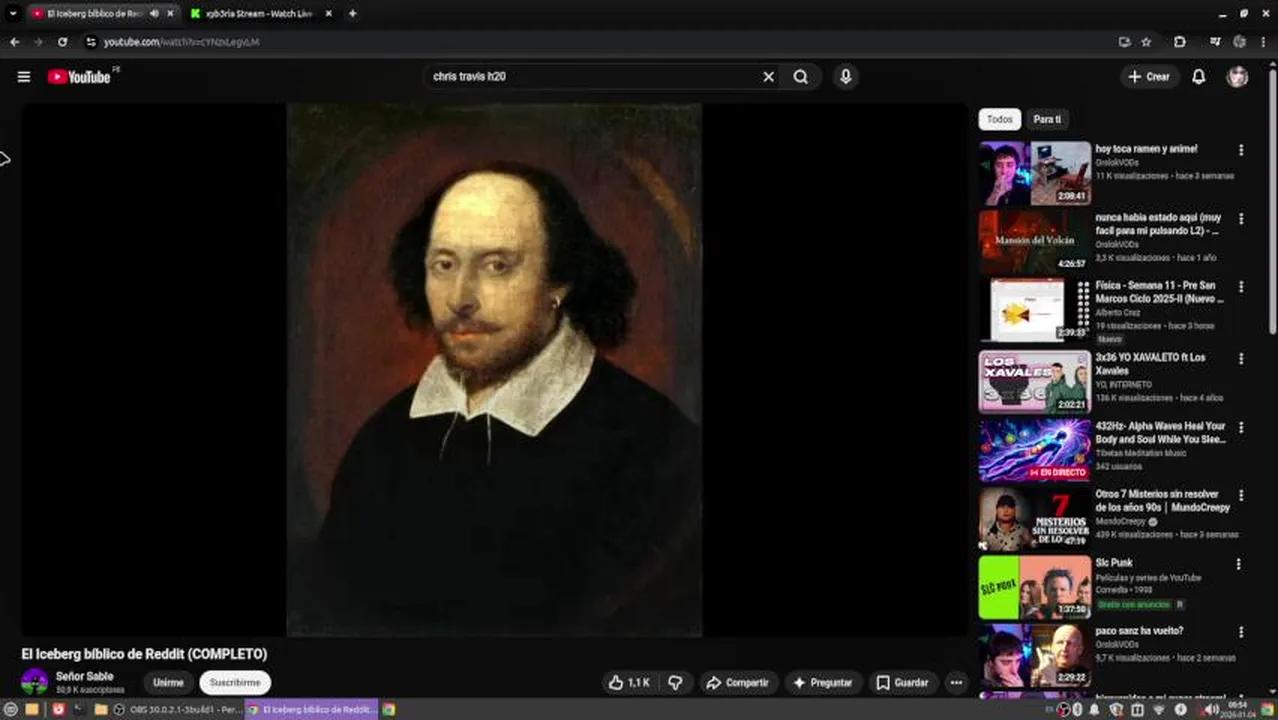Click the browser address bar URL
Screen dimensions: 1278x720
tap(182, 42)
